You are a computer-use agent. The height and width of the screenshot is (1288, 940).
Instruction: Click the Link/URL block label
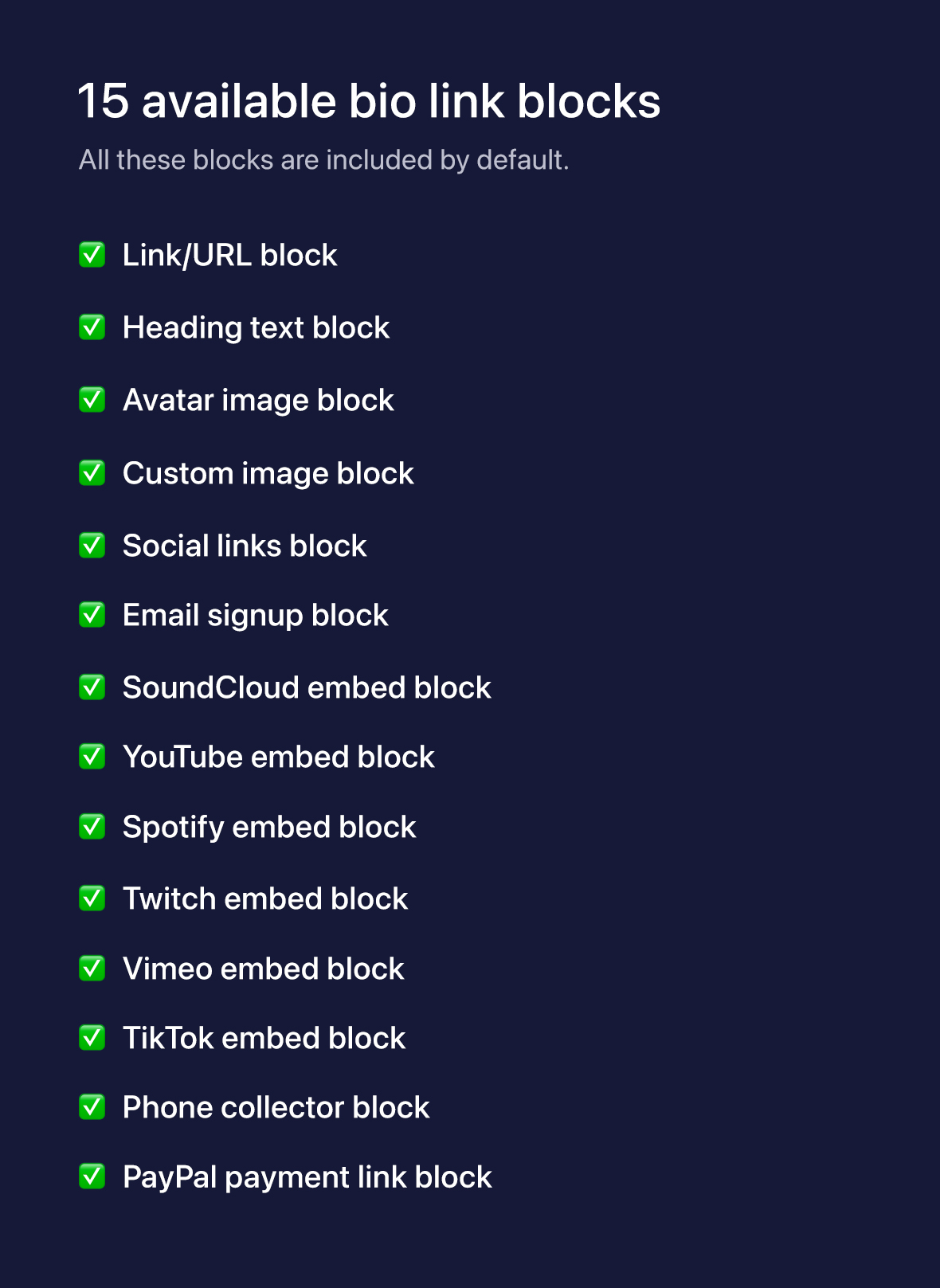(229, 255)
